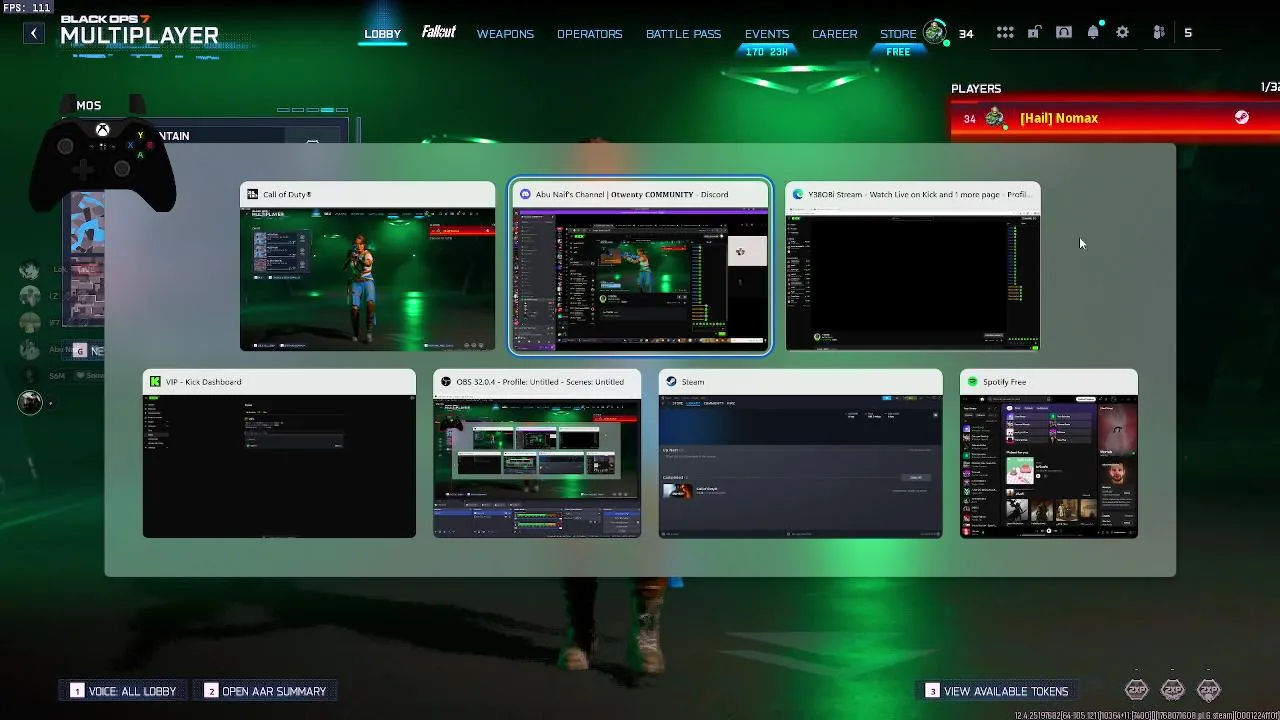Click the OBS icon in the window switcher
This screenshot has width=1280, height=720.
[x=446, y=382]
